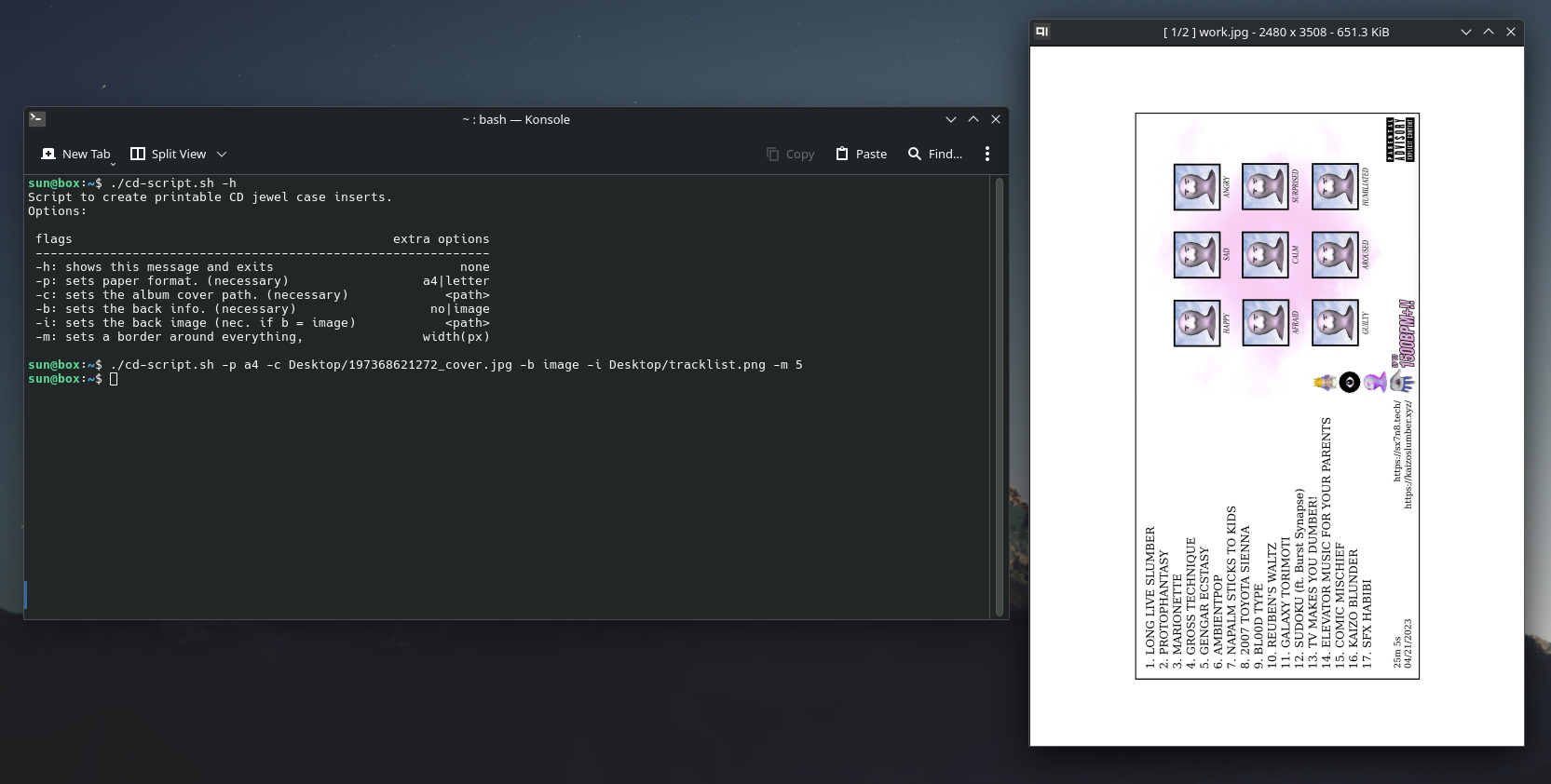Viewport: 1551px width, 784px height.
Task: Open the Konsole three-dot menu
Action: (987, 154)
